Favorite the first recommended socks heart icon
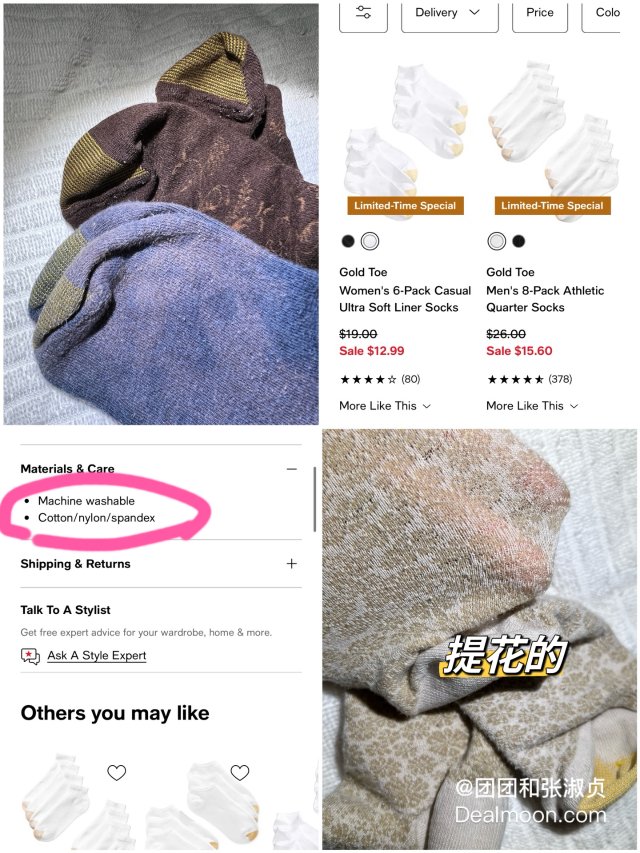Viewport: 640px width, 853px height. pos(116,772)
